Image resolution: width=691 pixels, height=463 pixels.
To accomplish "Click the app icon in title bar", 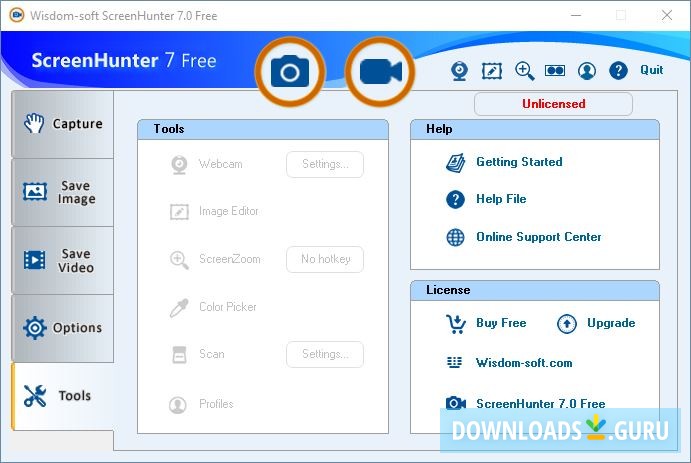I will pyautogui.click(x=17, y=15).
